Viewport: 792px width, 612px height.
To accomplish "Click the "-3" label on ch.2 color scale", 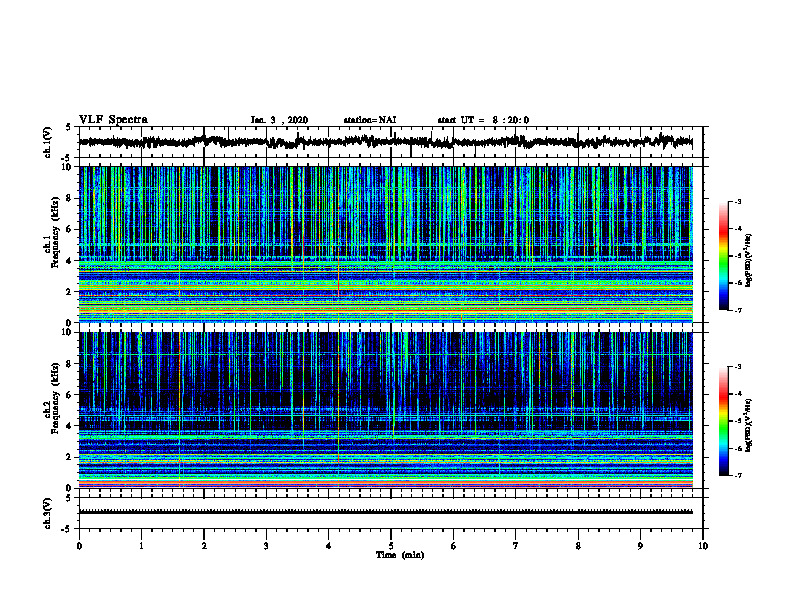I will point(737,367).
